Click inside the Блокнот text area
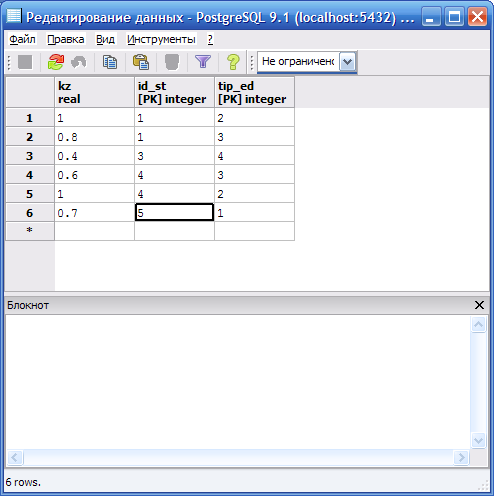The width and height of the screenshot is (494, 496). 238,382
